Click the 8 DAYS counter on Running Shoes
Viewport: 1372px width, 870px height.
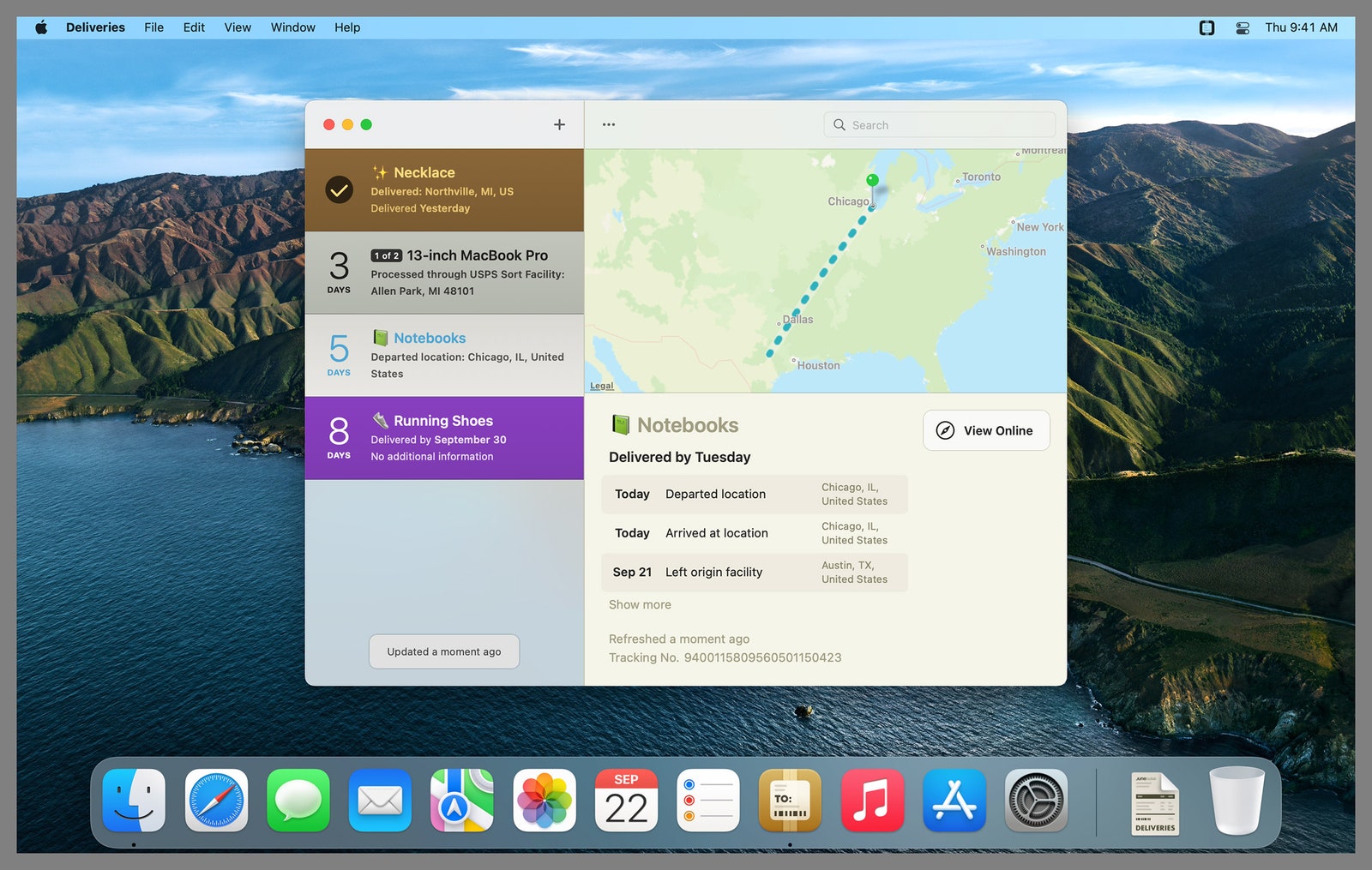[339, 437]
